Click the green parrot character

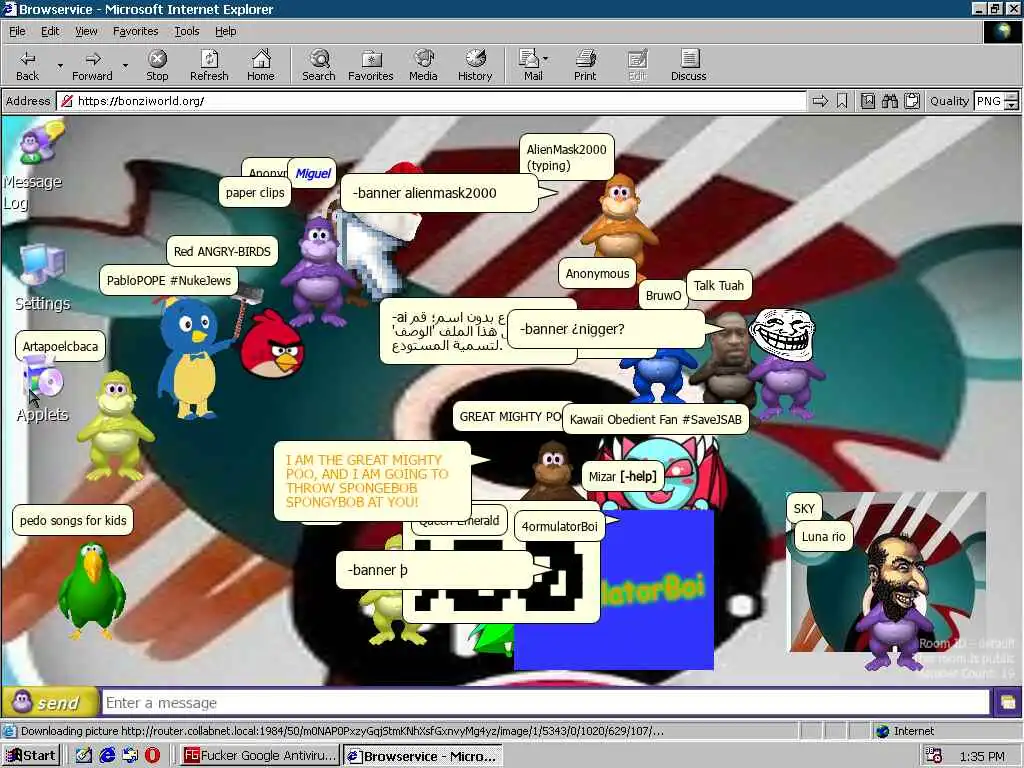point(91,591)
